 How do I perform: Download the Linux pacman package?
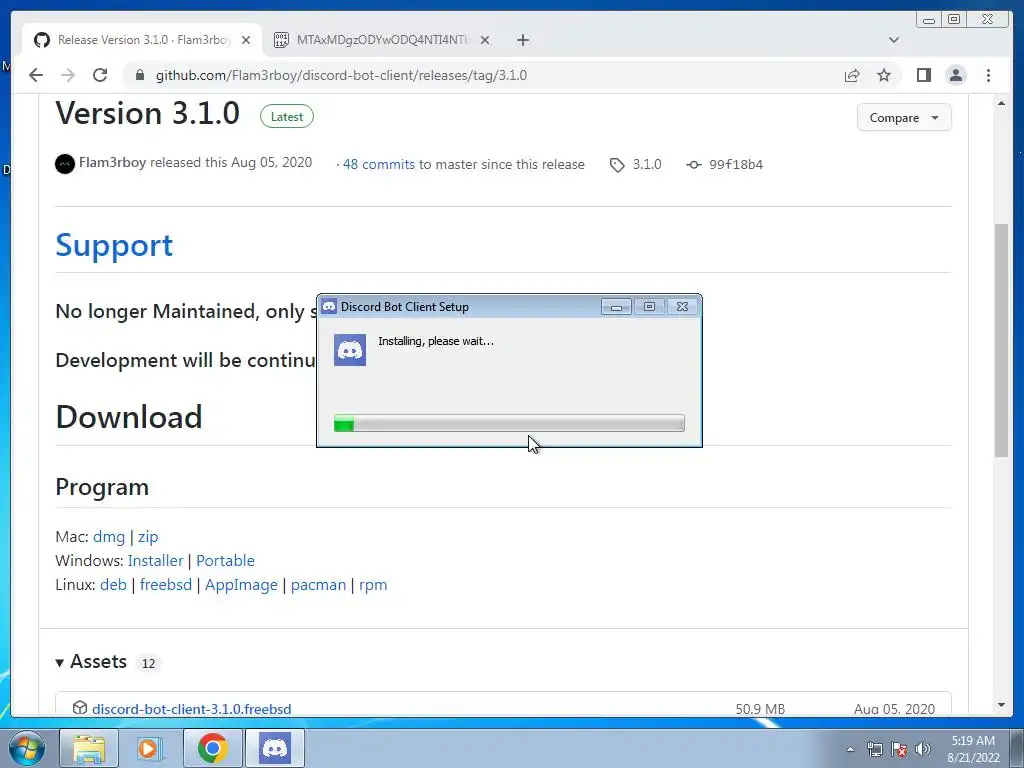click(318, 584)
